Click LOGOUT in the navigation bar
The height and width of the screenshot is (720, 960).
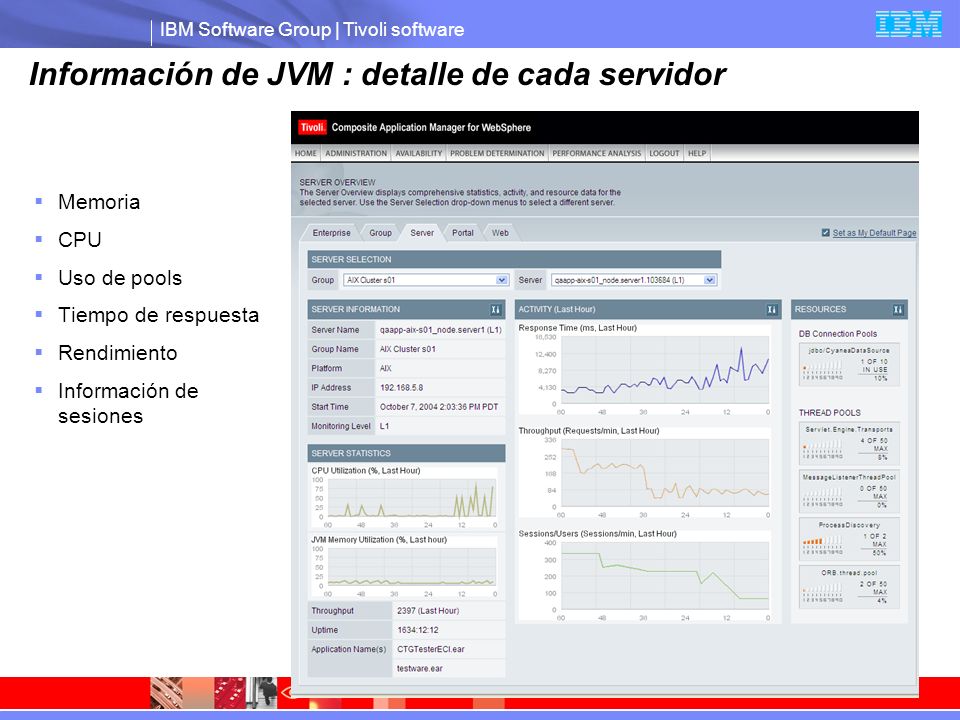664,153
